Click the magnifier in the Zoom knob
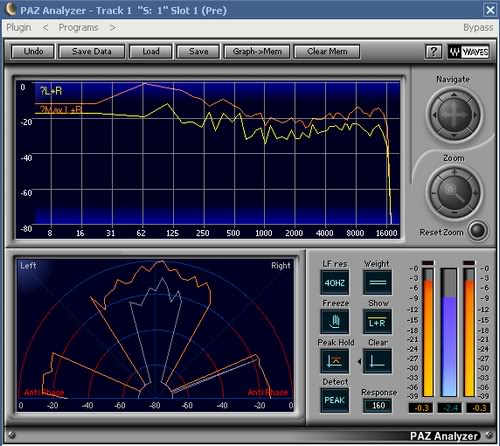Image resolution: width=500 pixels, height=446 pixels. 454,193
